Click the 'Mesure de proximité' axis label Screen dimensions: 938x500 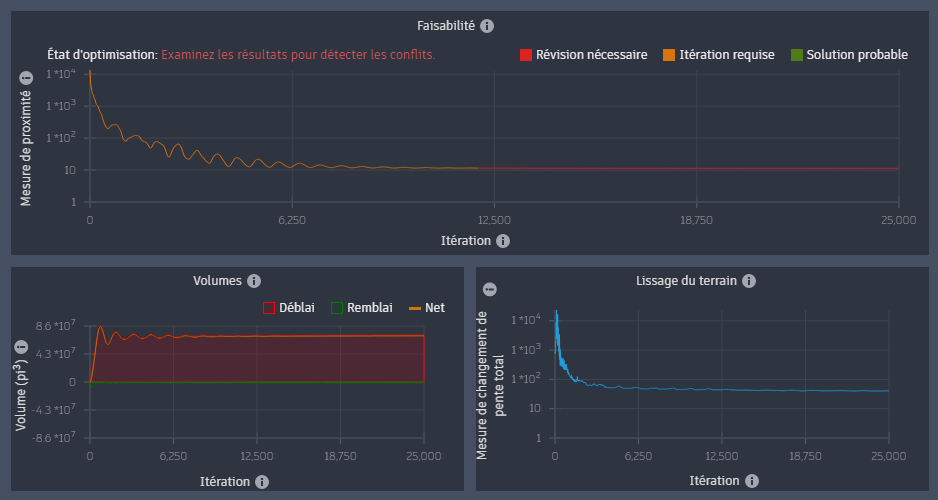26,148
